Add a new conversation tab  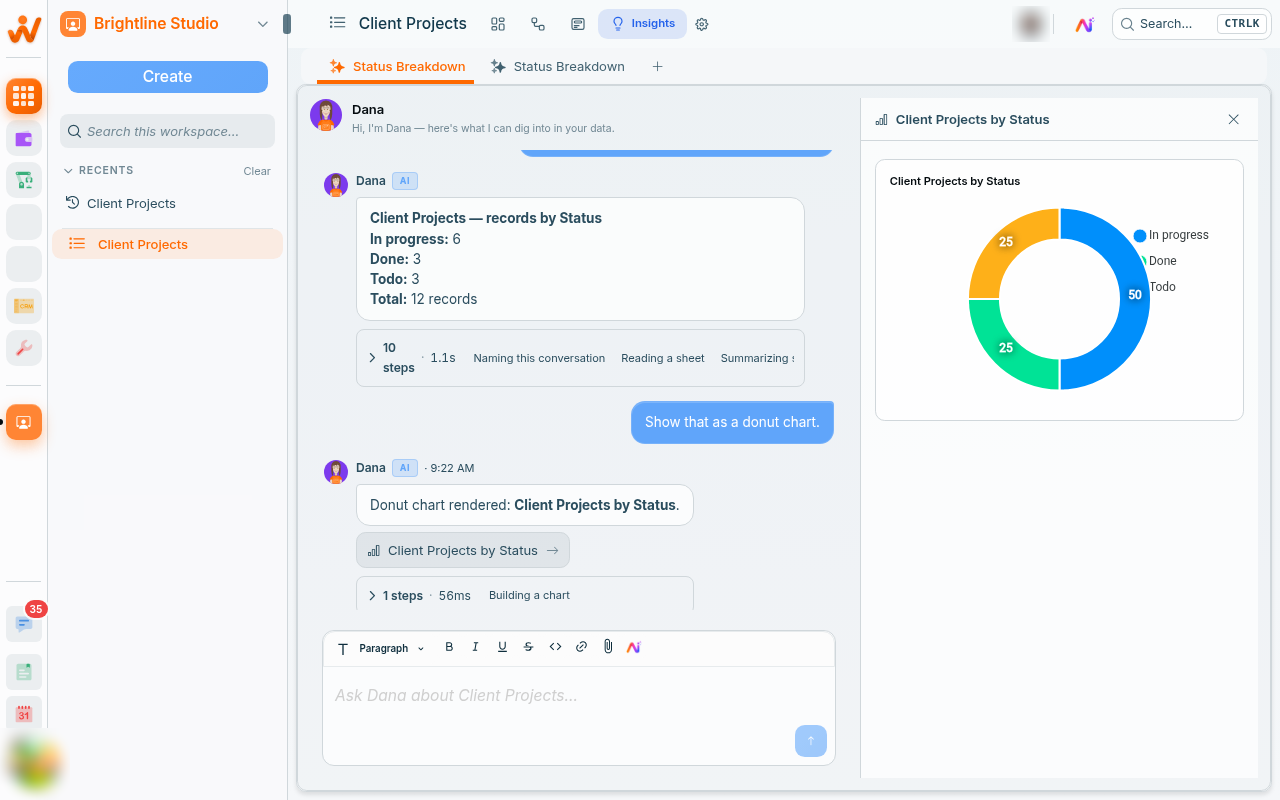click(657, 67)
